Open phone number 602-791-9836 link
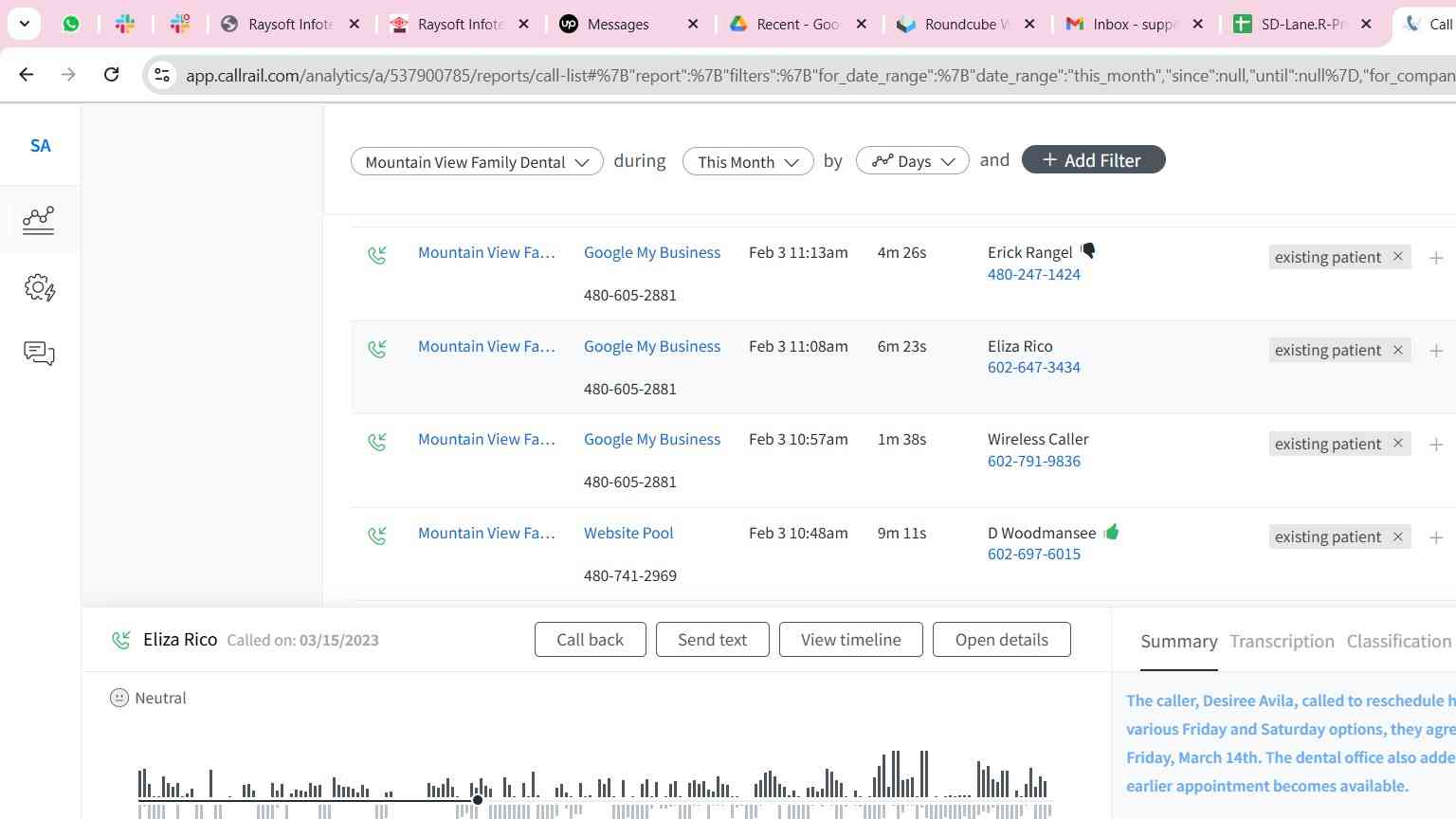 1033,461
